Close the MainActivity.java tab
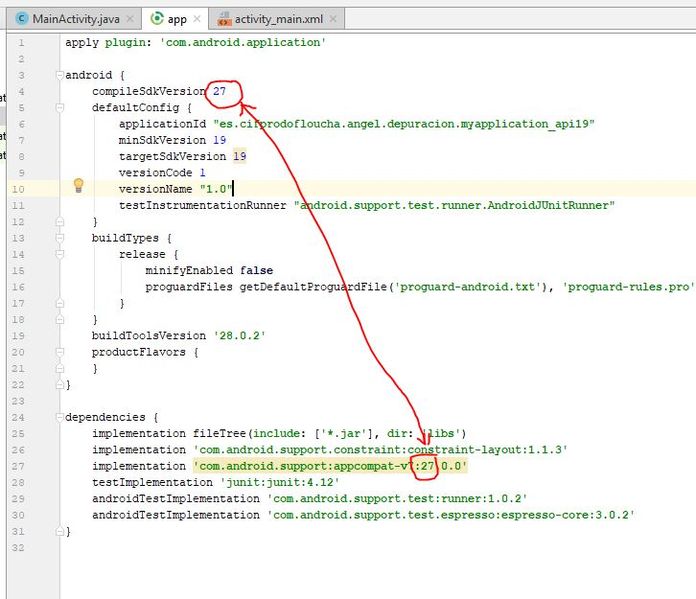Image resolution: width=696 pixels, height=599 pixels. click(x=130, y=19)
